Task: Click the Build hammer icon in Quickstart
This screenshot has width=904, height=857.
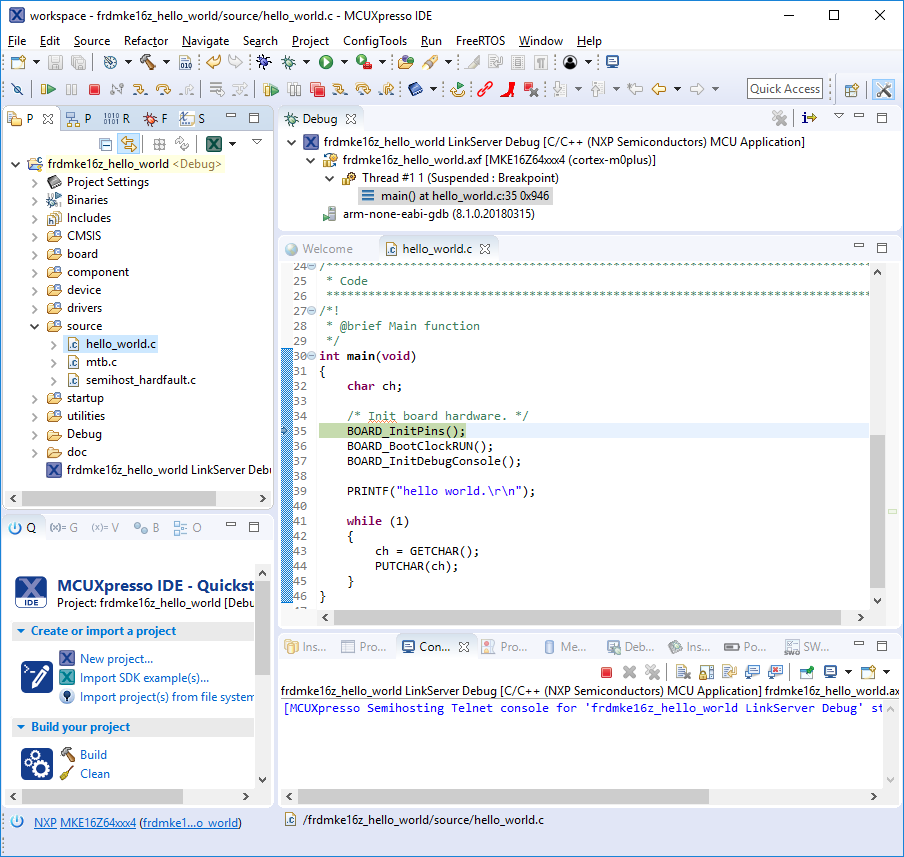Action: [68, 754]
